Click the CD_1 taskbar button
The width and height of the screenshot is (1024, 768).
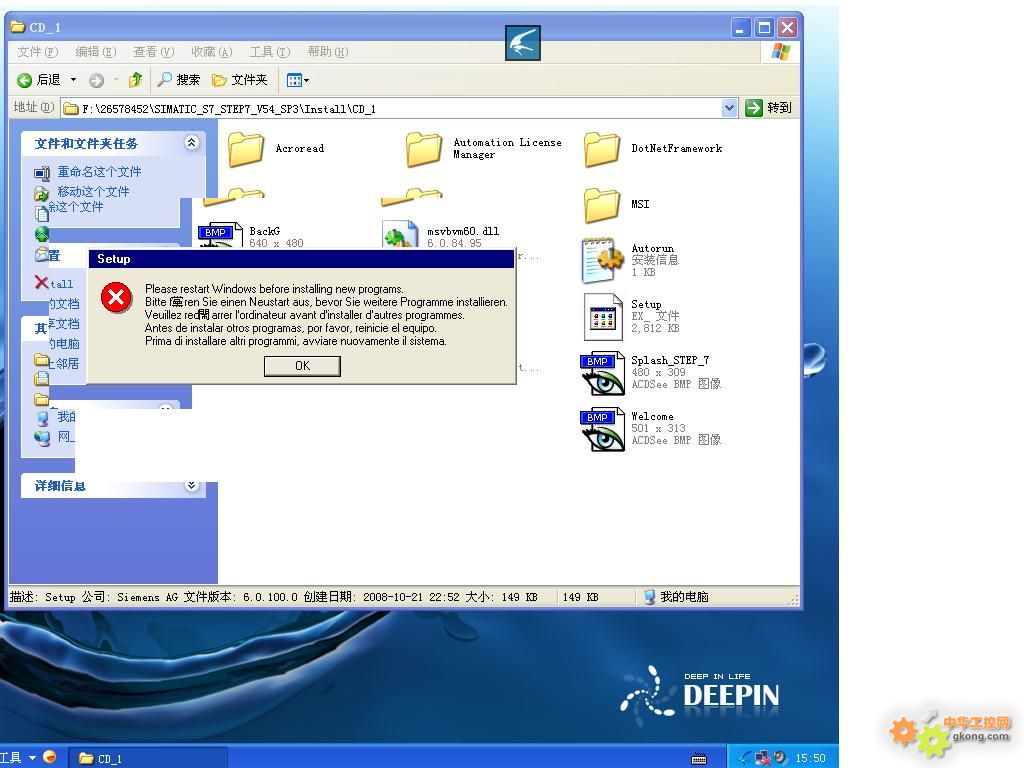click(148, 758)
